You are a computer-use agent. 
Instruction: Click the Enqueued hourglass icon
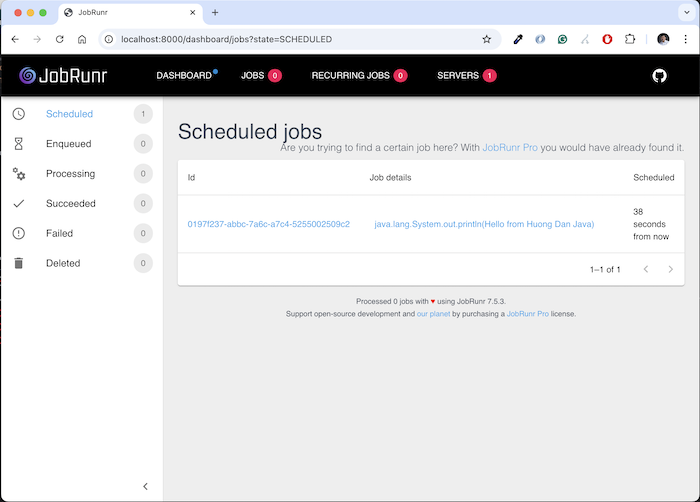coord(19,144)
